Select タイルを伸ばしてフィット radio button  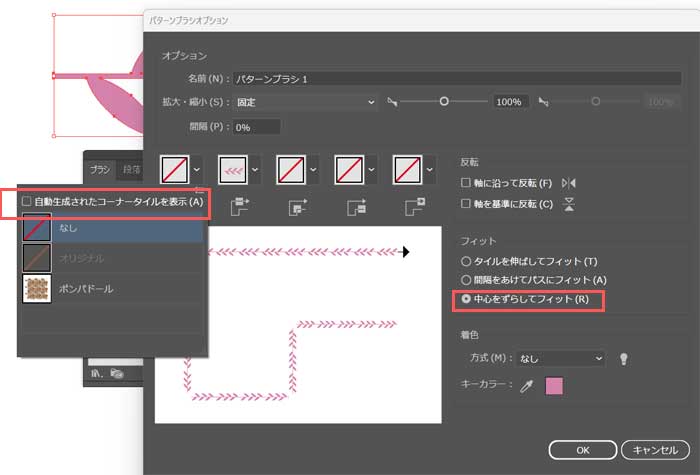466,261
